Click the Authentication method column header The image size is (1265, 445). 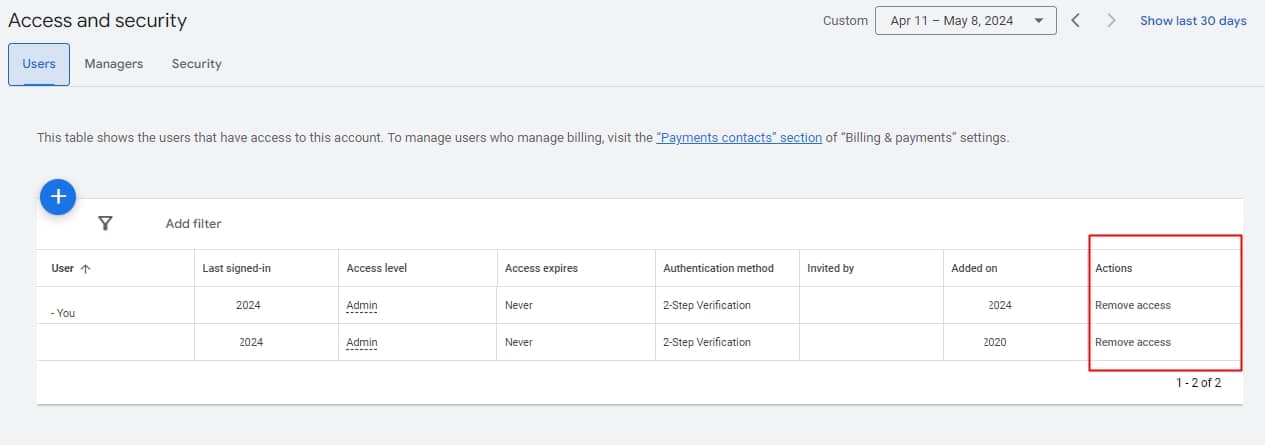[718, 268]
